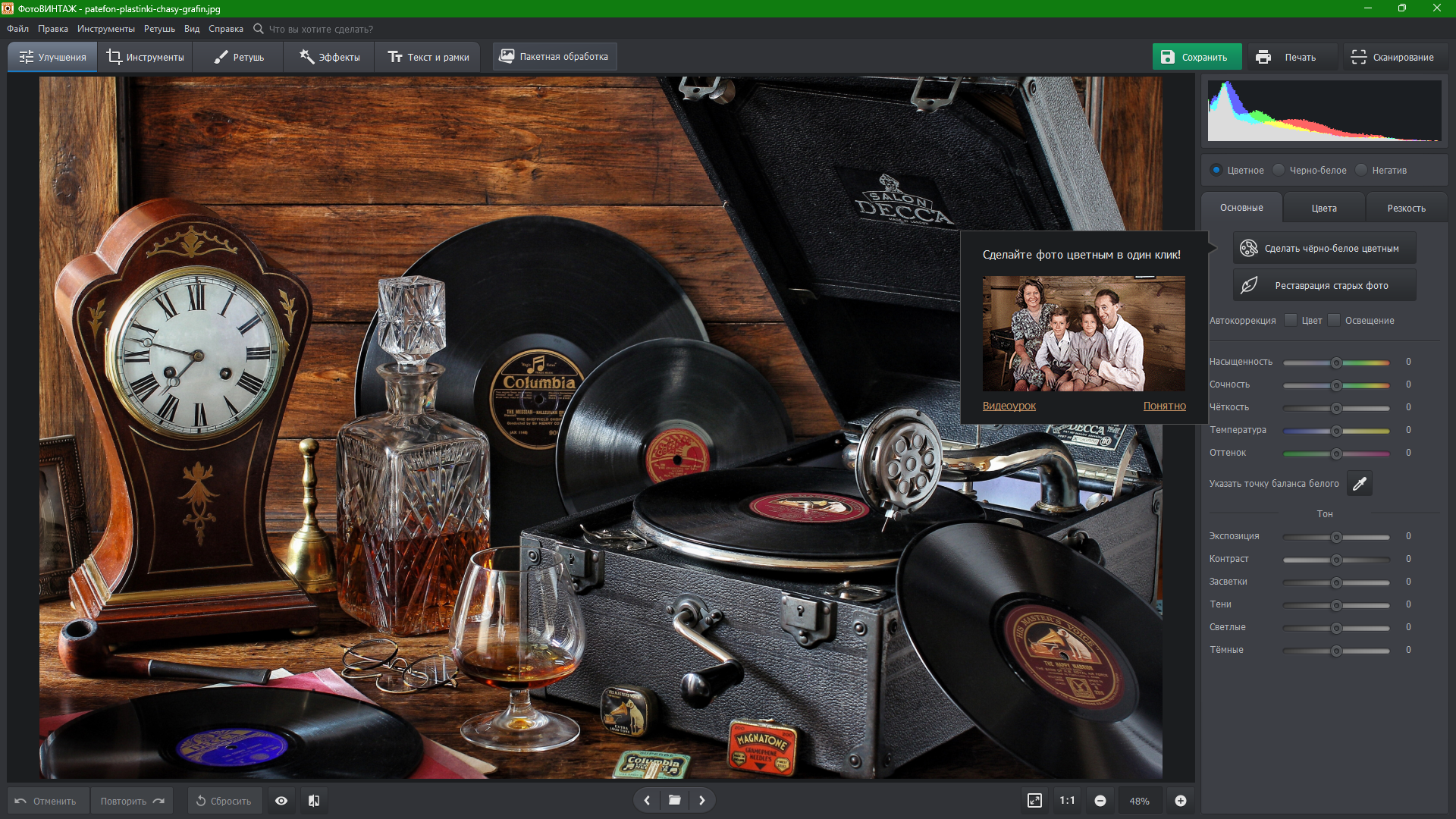Image resolution: width=1456 pixels, height=819 pixels.
Task: Click Сделать чёрно-белое цветным button
Action: (x=1324, y=248)
